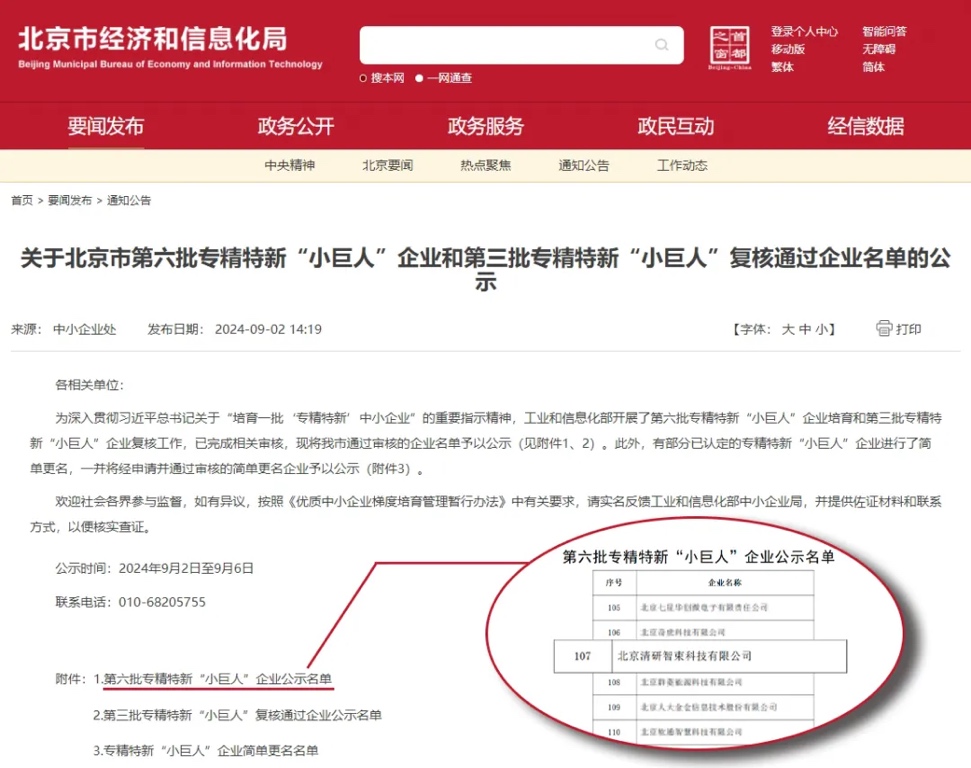Click the announcement headline text
This screenshot has width=971, height=768.
[x=486, y=269]
